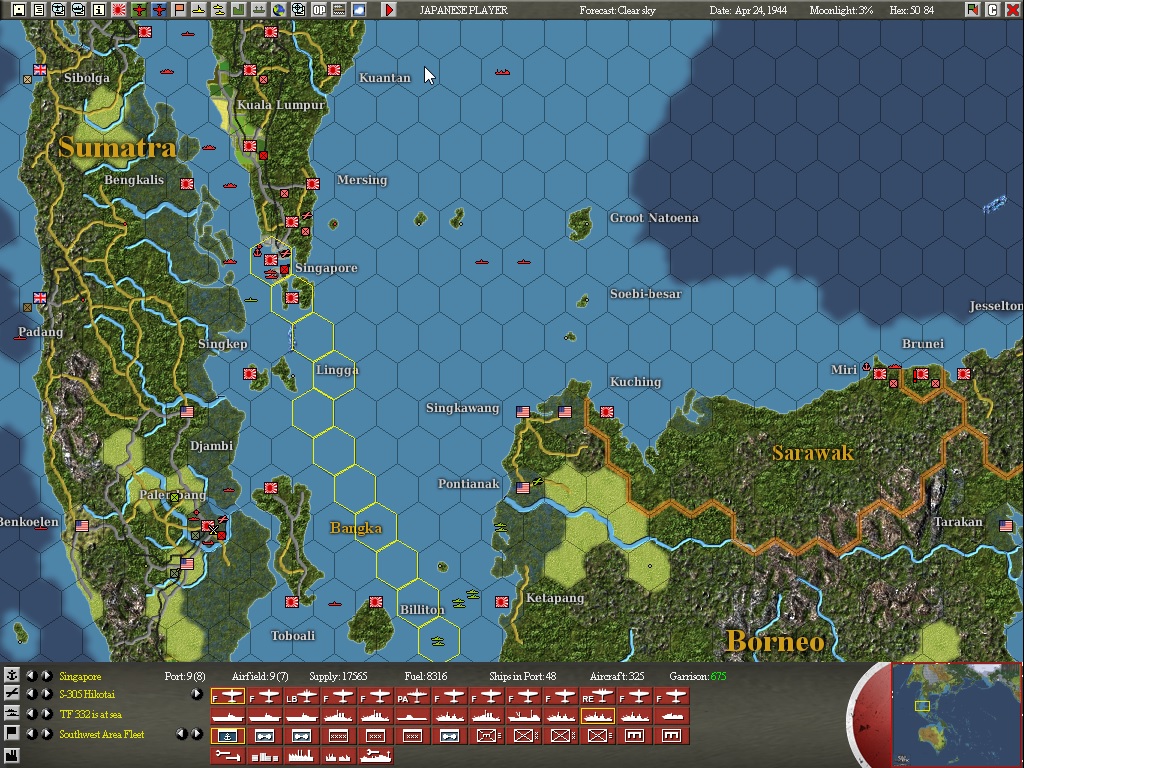Select the XXXX army-level ground unit

(x=338, y=736)
